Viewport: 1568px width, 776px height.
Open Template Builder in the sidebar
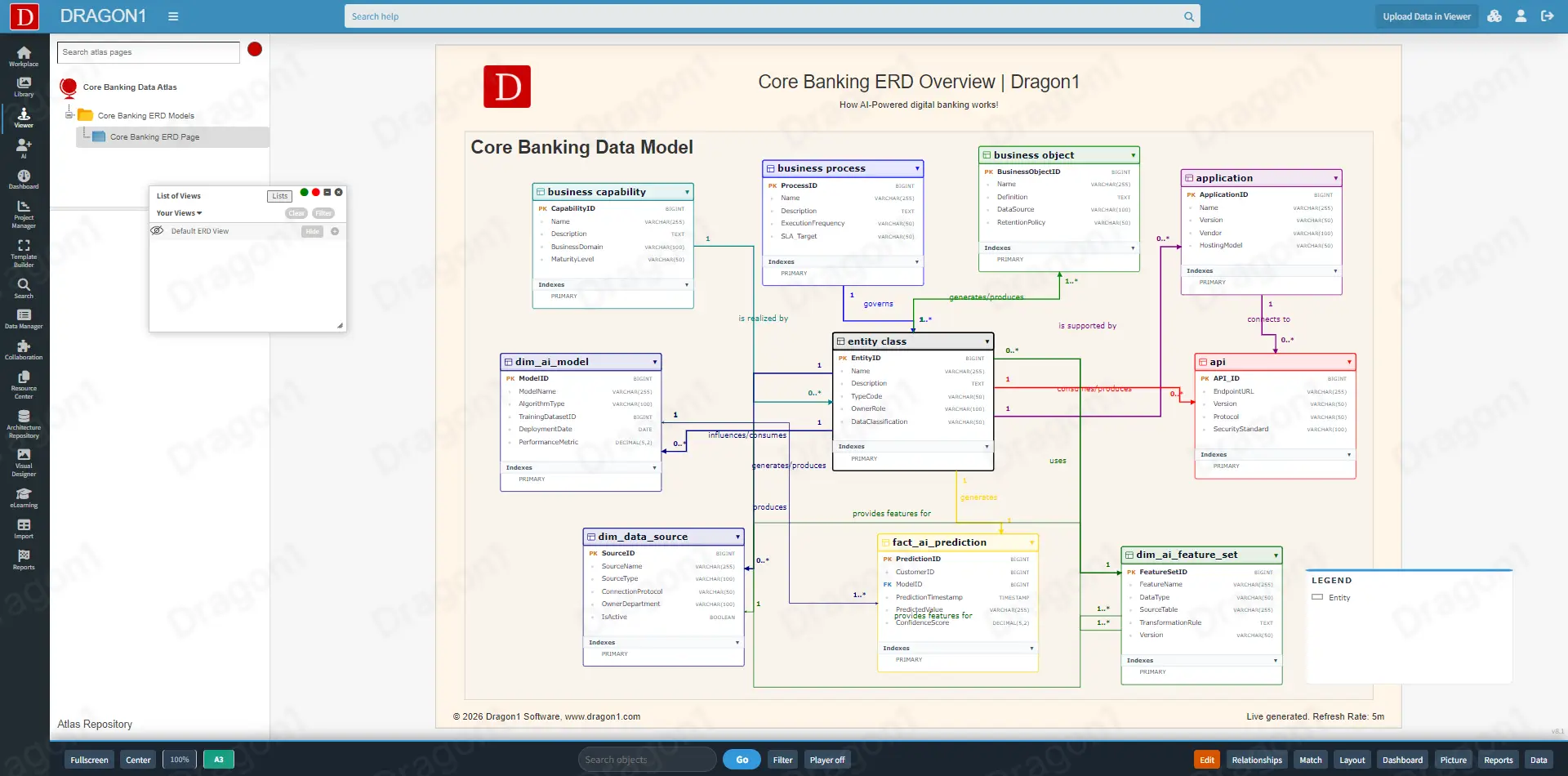click(x=24, y=253)
